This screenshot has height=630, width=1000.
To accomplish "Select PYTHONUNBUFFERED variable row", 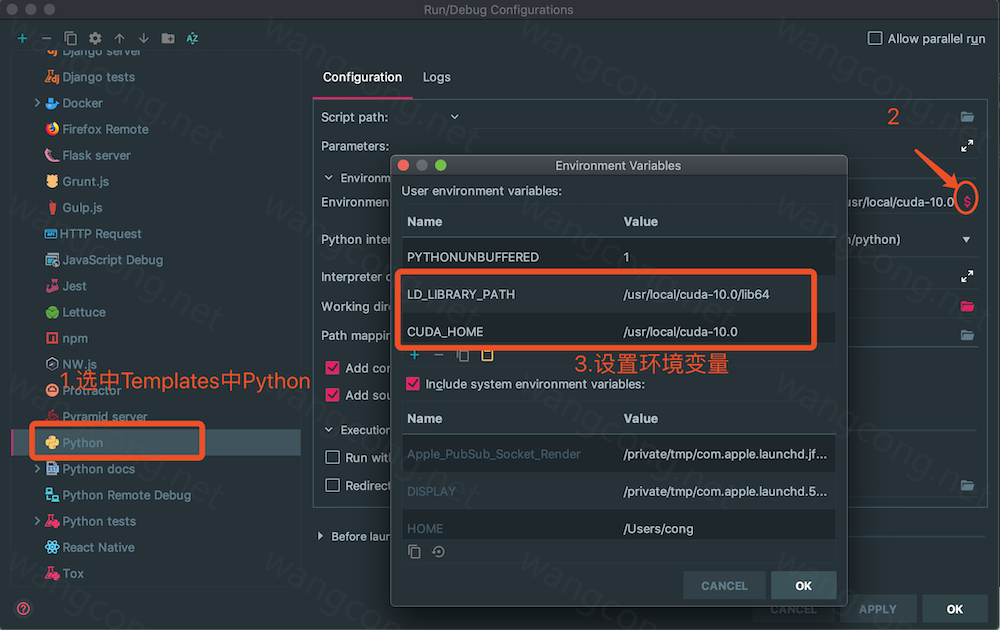I will coord(619,256).
